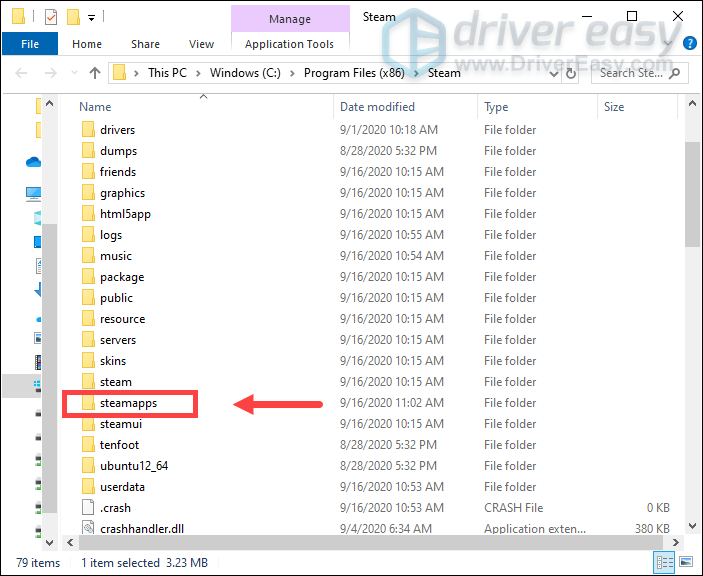Image resolution: width=703 pixels, height=576 pixels.
Task: Click the New folder icon in quick access toolbar
Action: click(73, 17)
